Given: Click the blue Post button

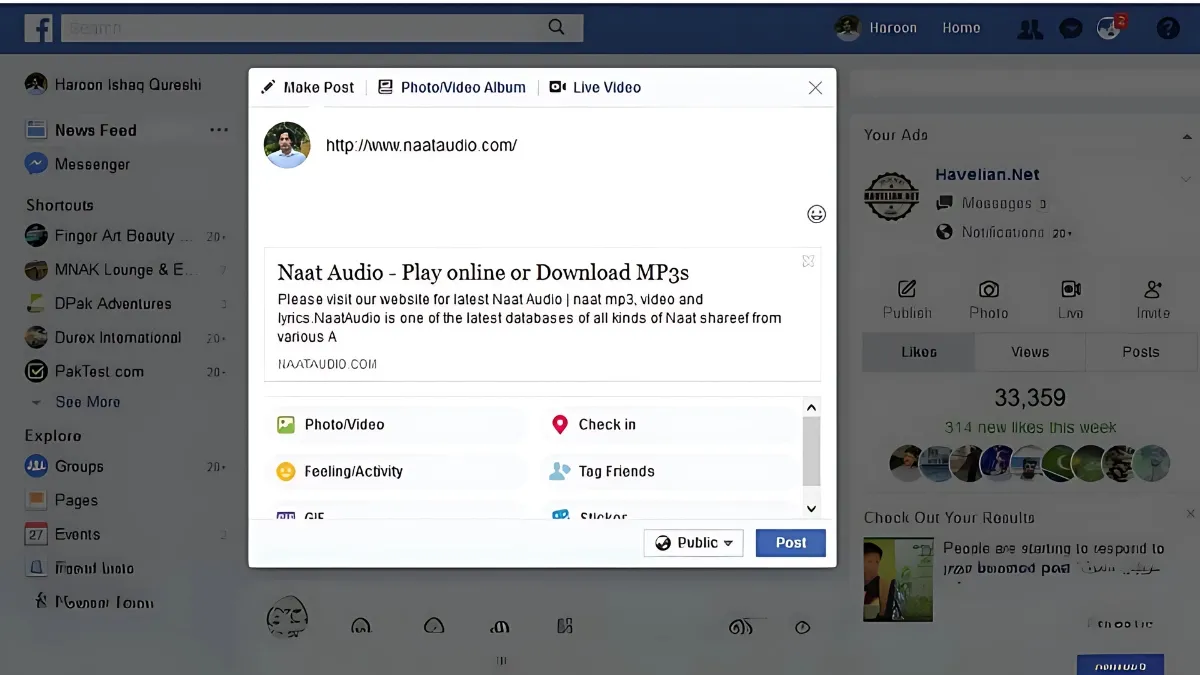Looking at the screenshot, I should tap(791, 543).
